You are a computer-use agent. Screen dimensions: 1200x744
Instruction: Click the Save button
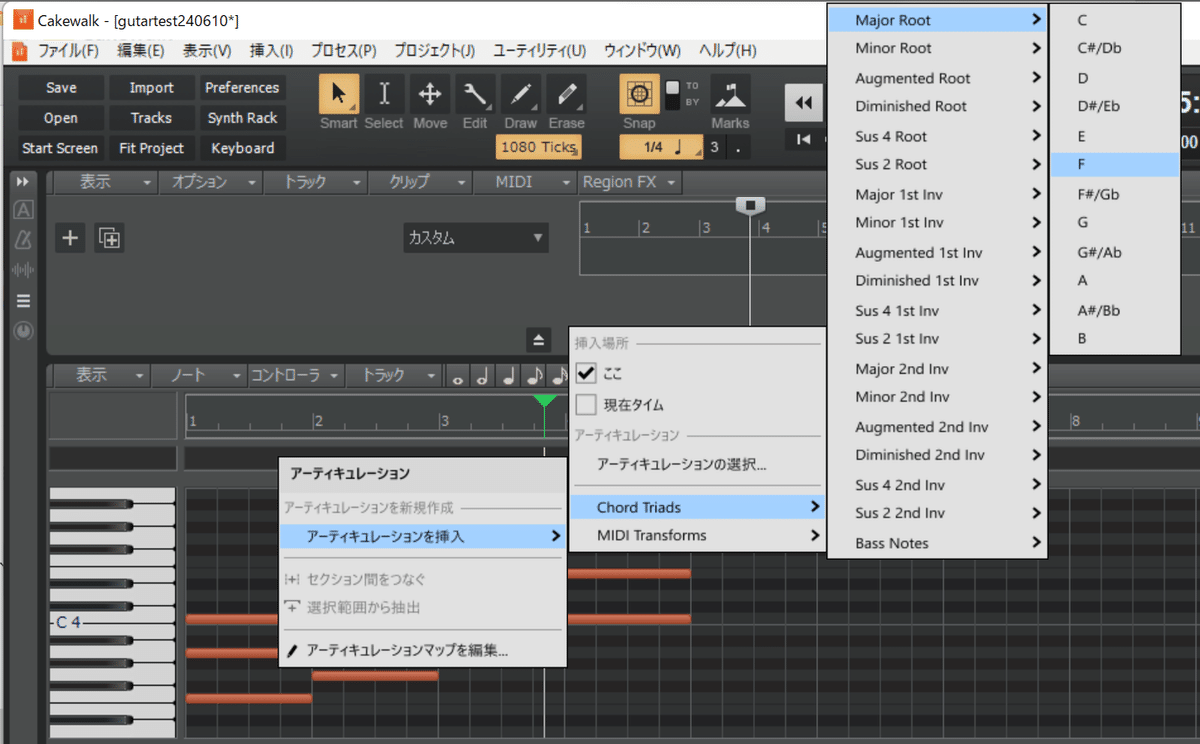(x=60, y=87)
